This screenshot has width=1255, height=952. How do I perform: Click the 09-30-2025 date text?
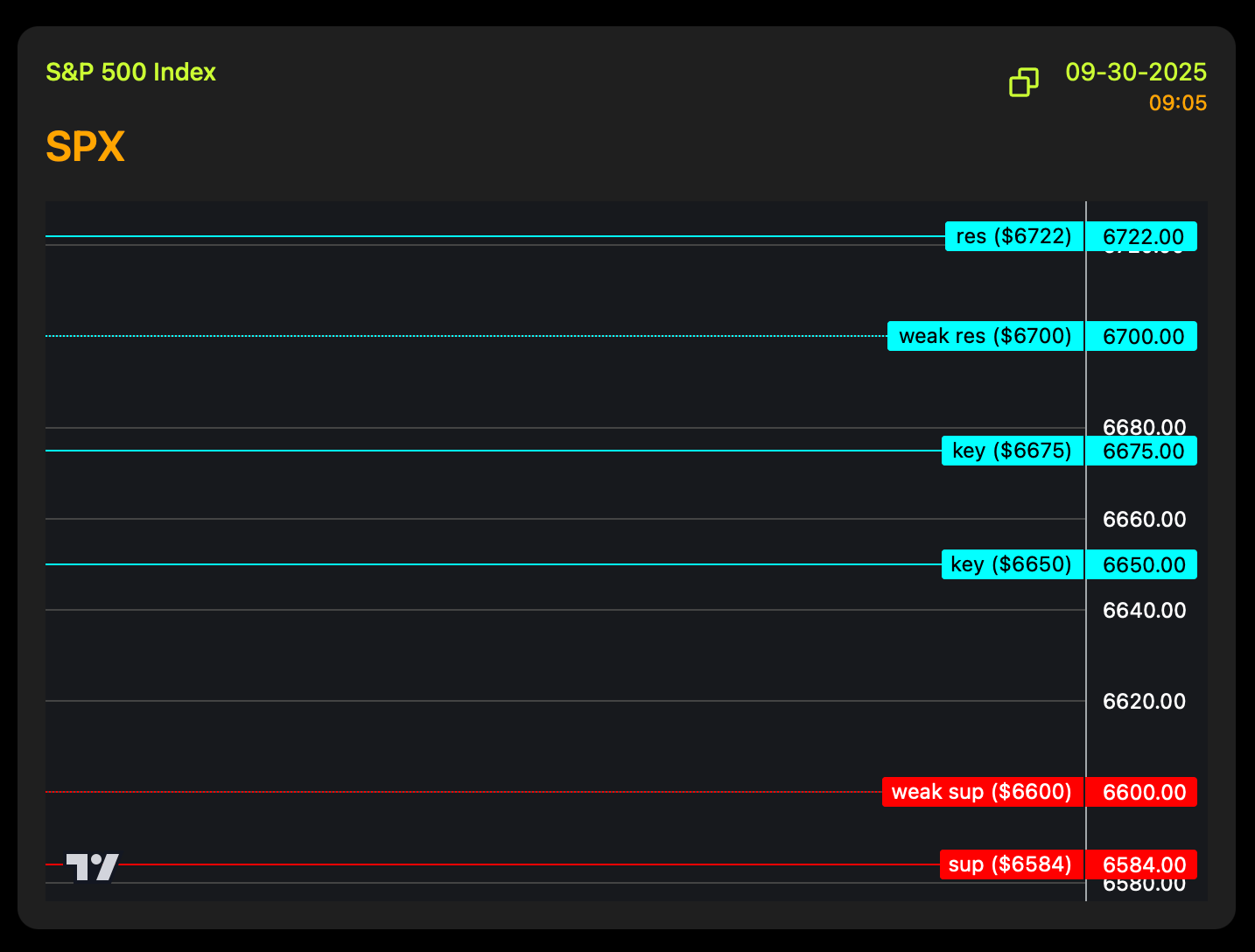tap(1135, 72)
